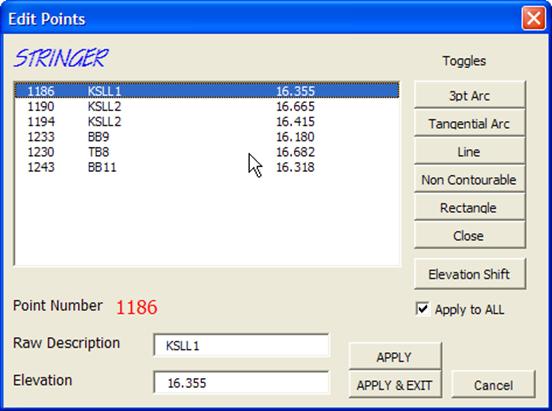Select point 1230 TB8 row

coord(207,152)
